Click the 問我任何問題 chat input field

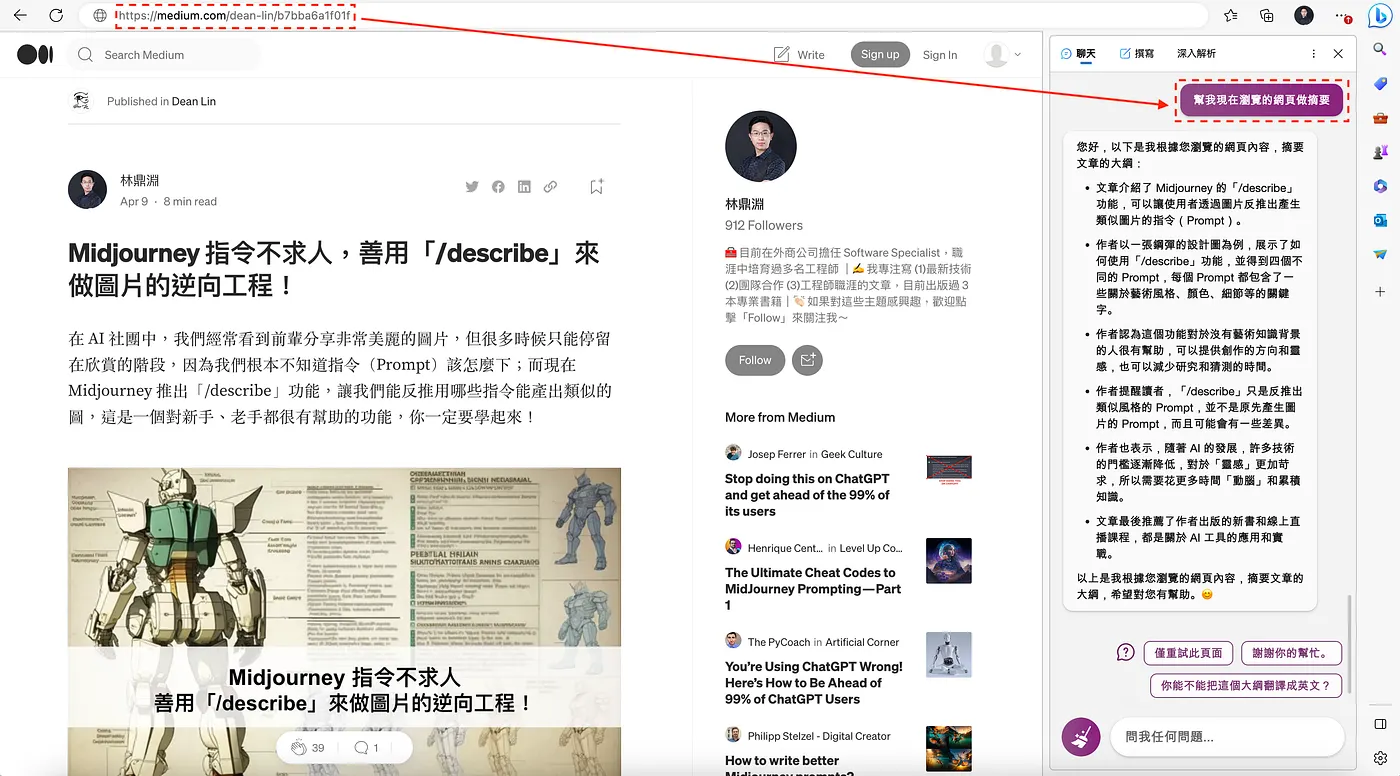tap(1228, 737)
